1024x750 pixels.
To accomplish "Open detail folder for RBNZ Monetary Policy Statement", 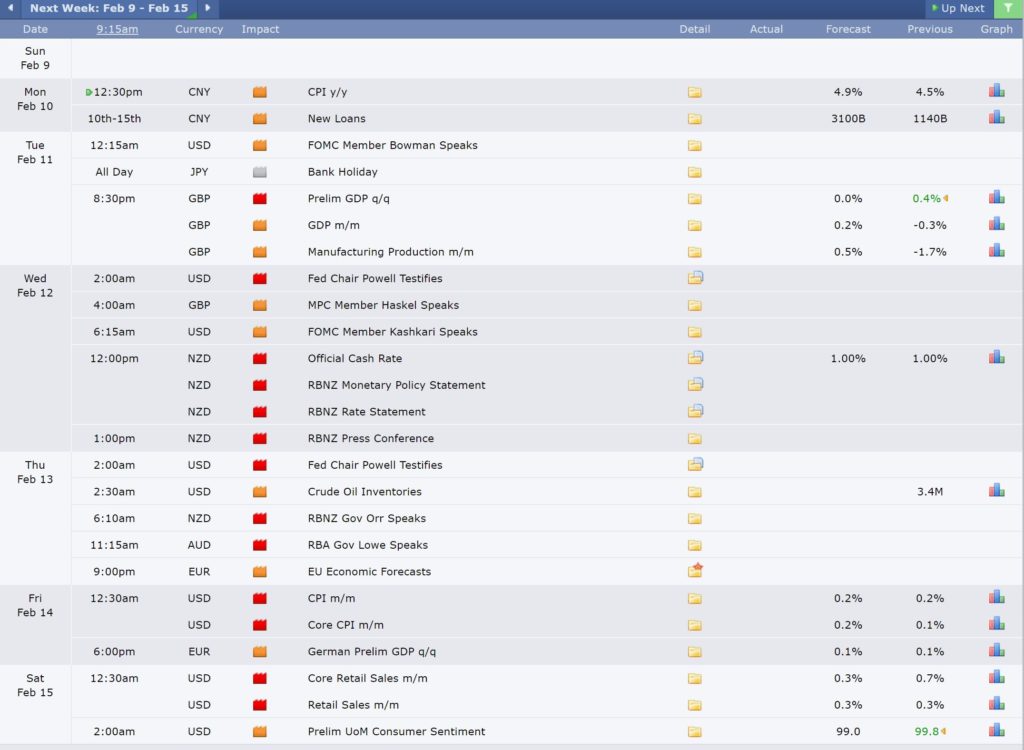I will tap(696, 384).
